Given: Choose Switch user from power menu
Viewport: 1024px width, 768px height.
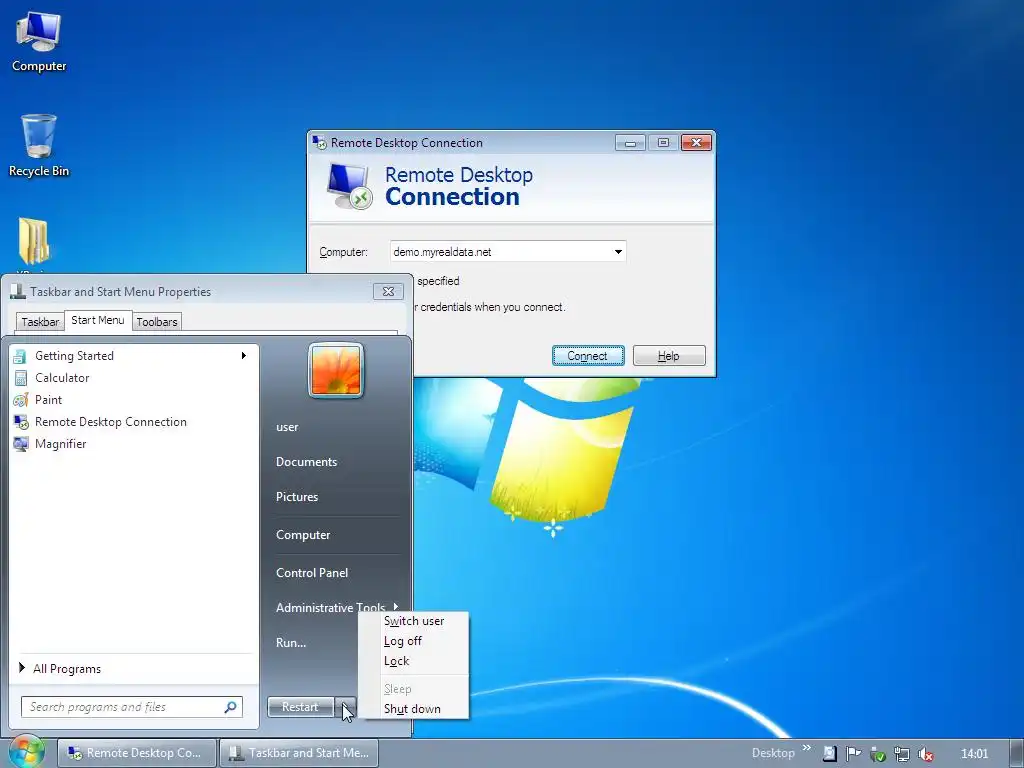Looking at the screenshot, I should coord(414,621).
